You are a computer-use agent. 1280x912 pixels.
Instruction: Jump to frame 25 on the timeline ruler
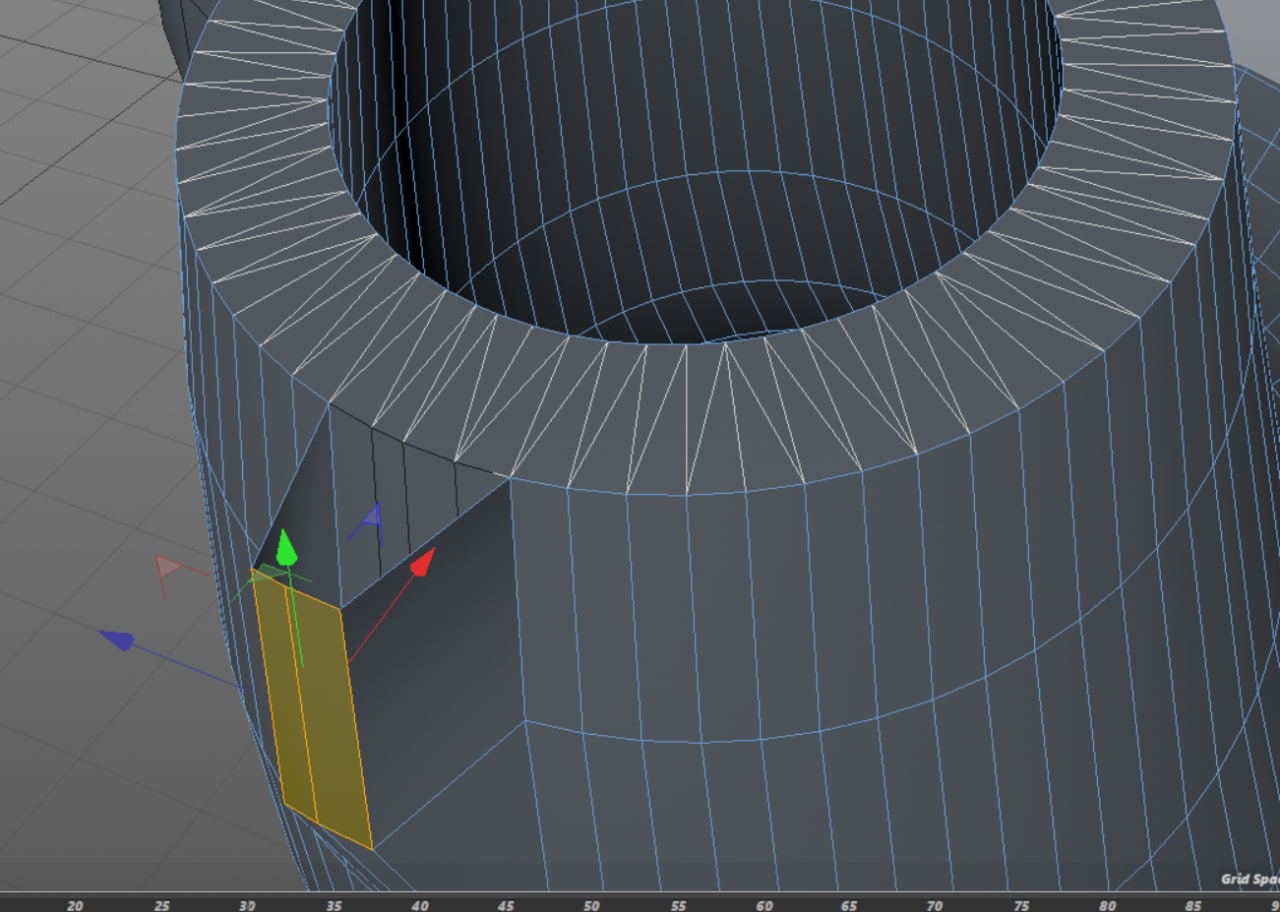click(161, 905)
